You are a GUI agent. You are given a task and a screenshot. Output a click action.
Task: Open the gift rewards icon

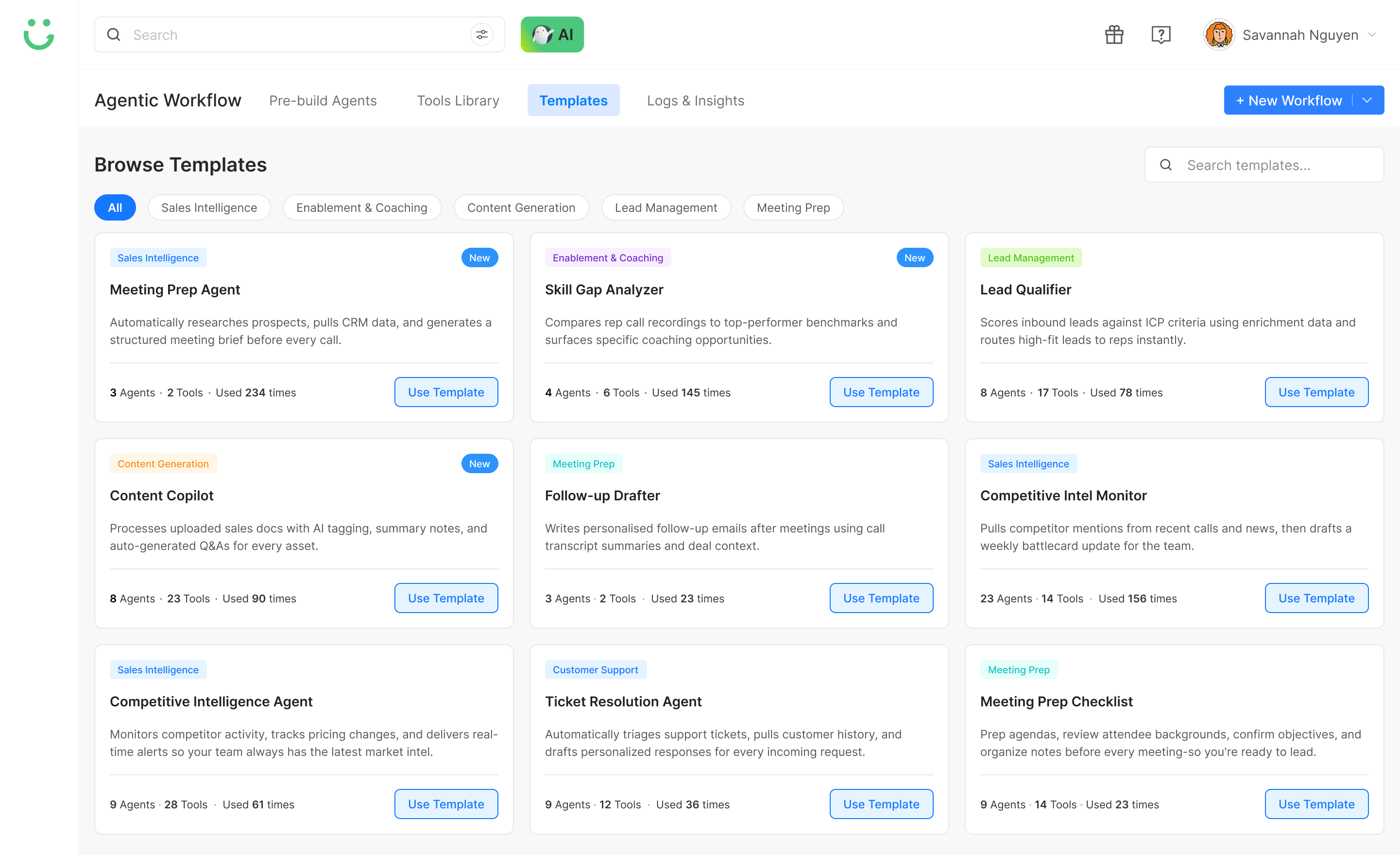(1113, 34)
